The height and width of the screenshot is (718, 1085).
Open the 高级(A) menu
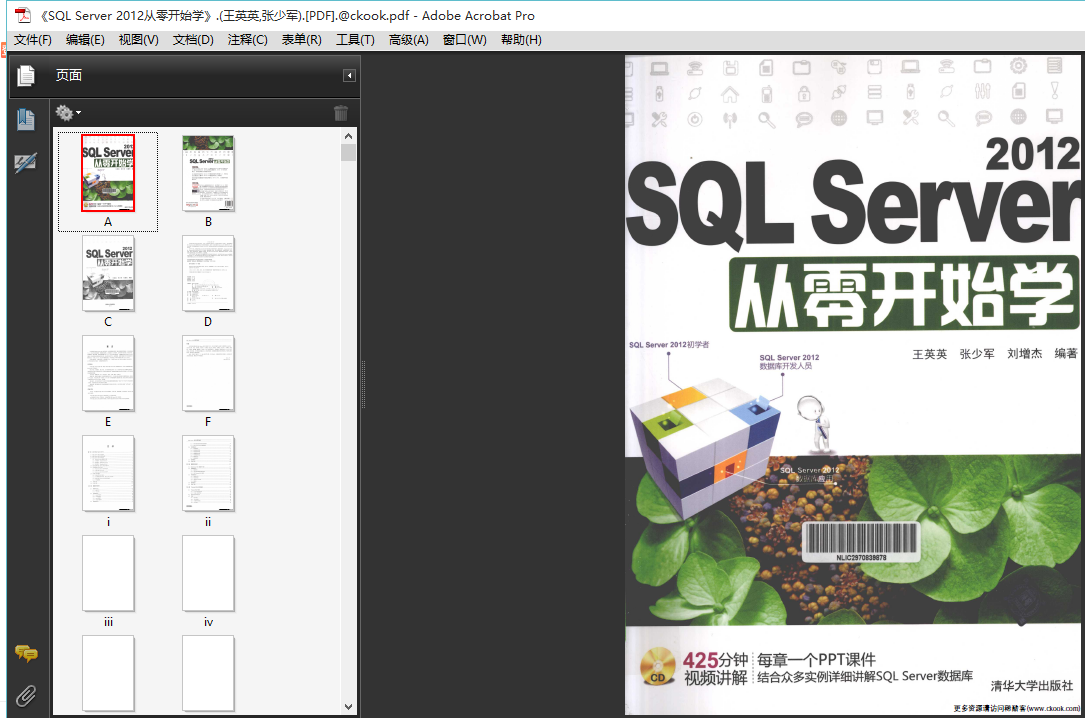tap(408, 40)
